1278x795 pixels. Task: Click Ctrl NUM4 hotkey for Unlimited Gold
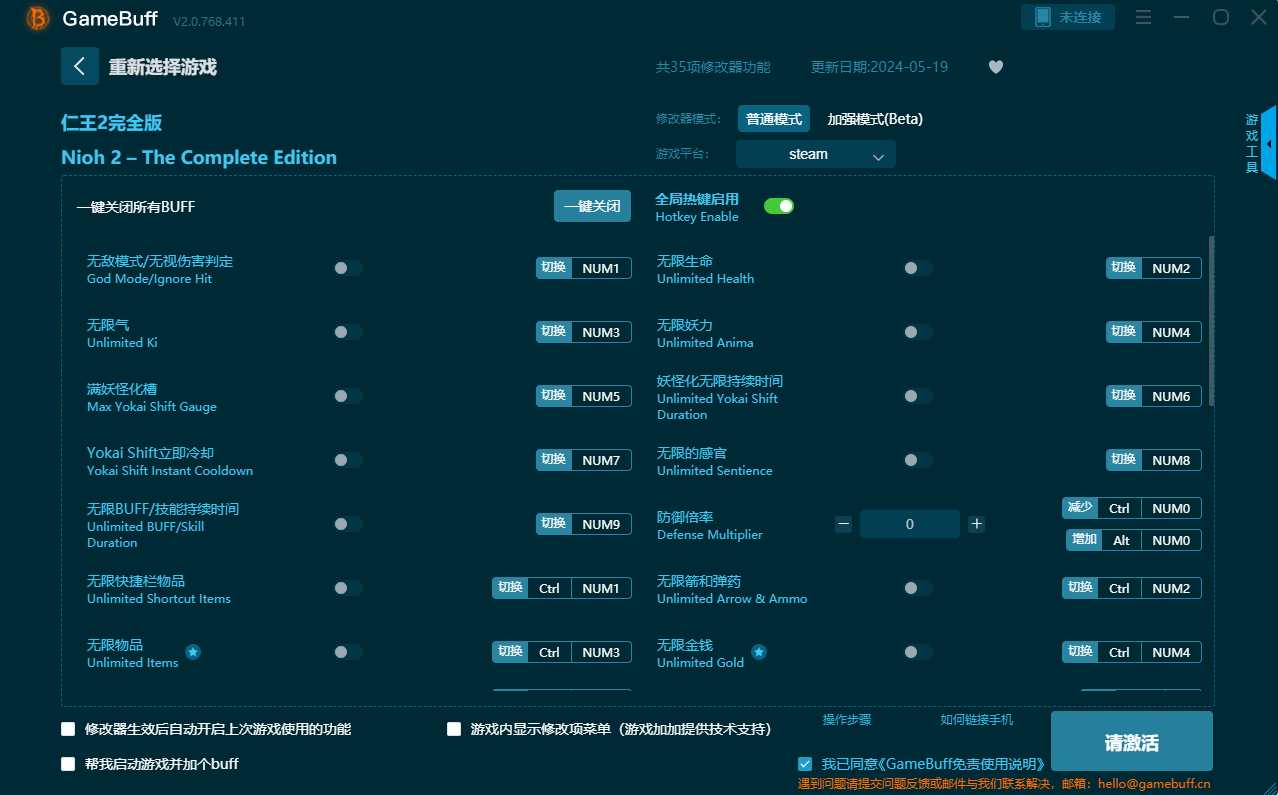point(1149,652)
